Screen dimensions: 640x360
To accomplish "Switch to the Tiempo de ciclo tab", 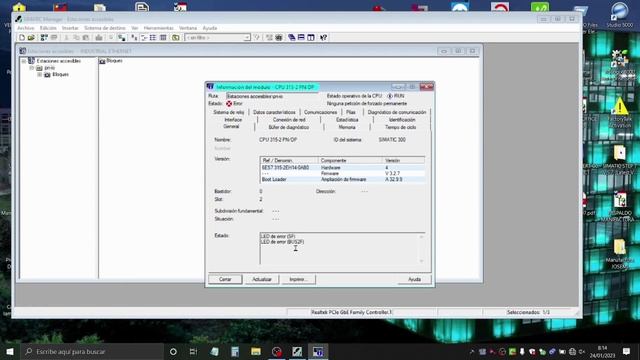I will pos(400,127).
